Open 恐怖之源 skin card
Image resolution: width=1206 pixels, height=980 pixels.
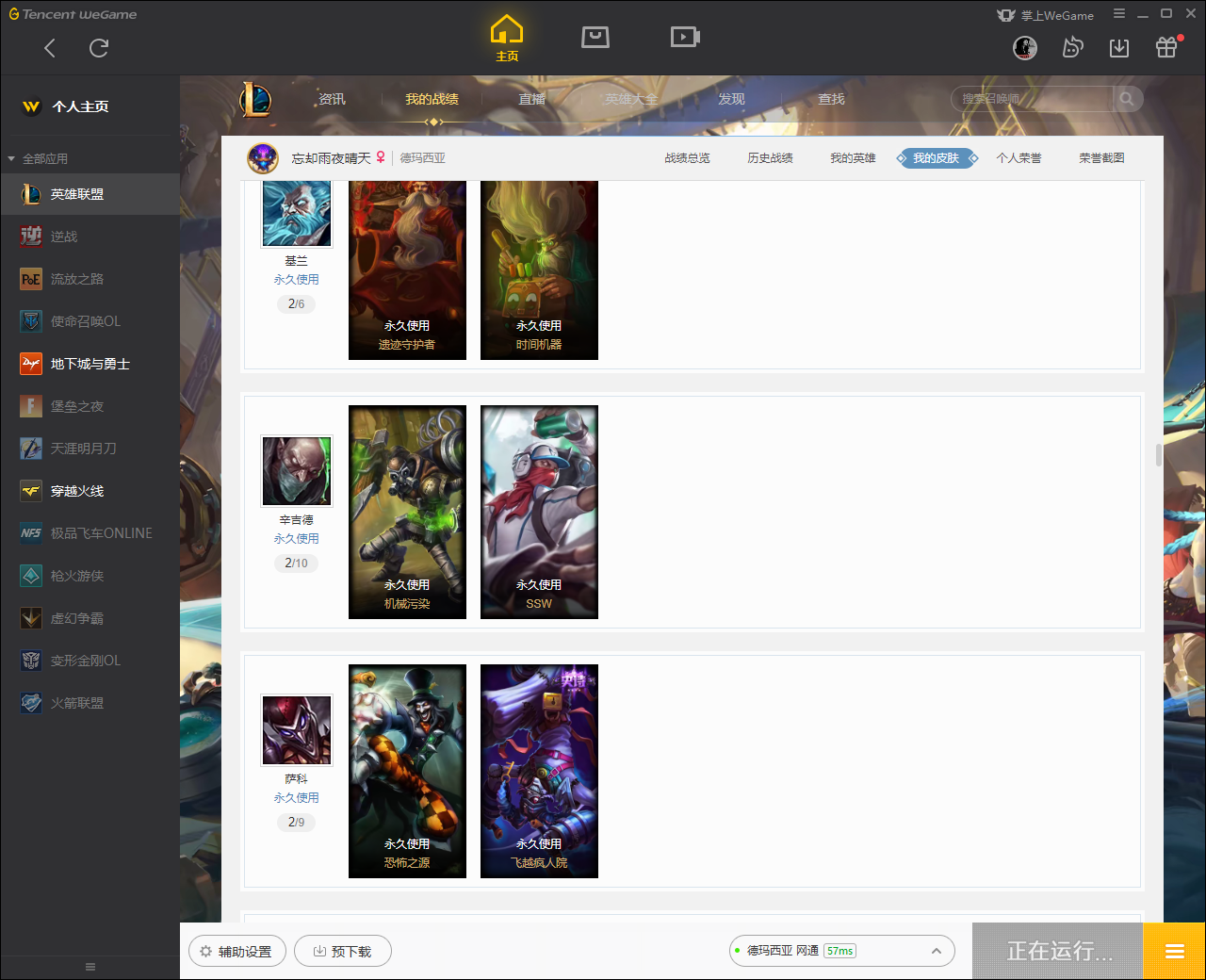[407, 771]
